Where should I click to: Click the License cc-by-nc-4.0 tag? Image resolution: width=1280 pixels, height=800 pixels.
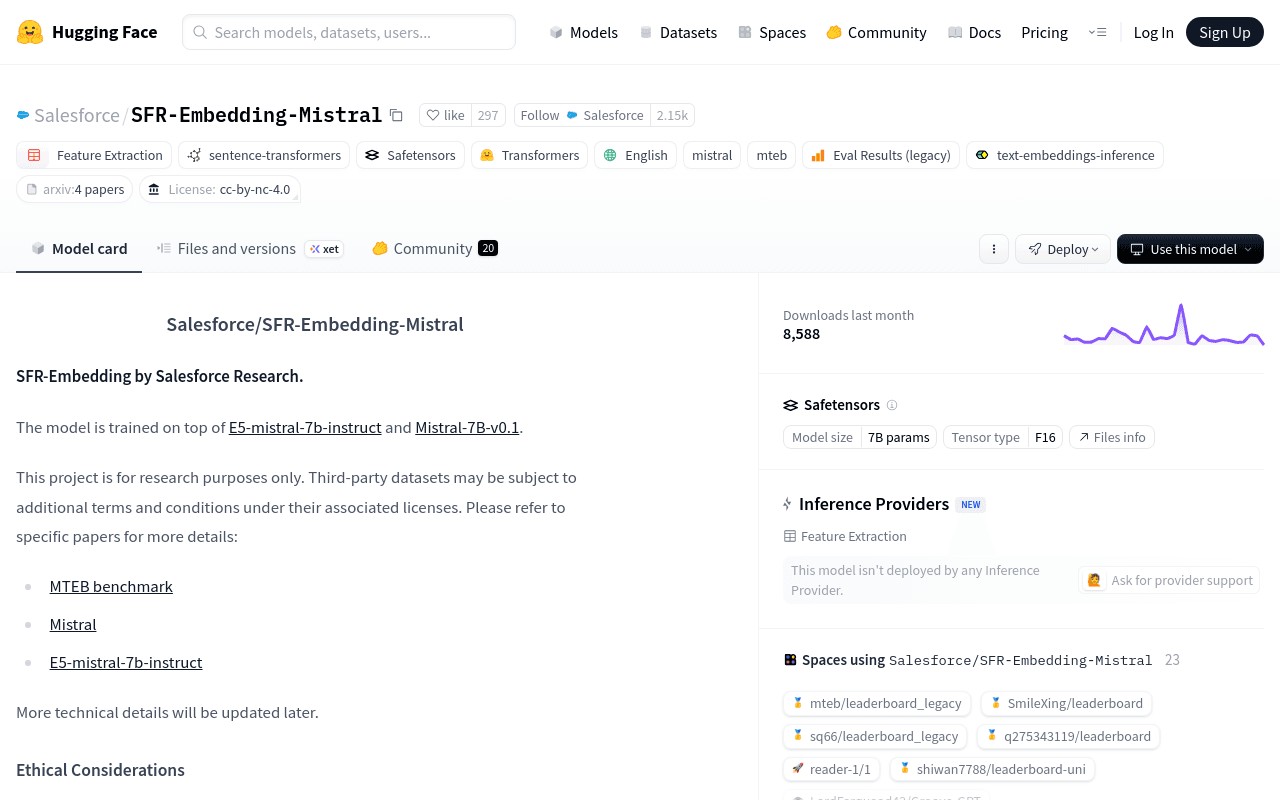point(220,189)
